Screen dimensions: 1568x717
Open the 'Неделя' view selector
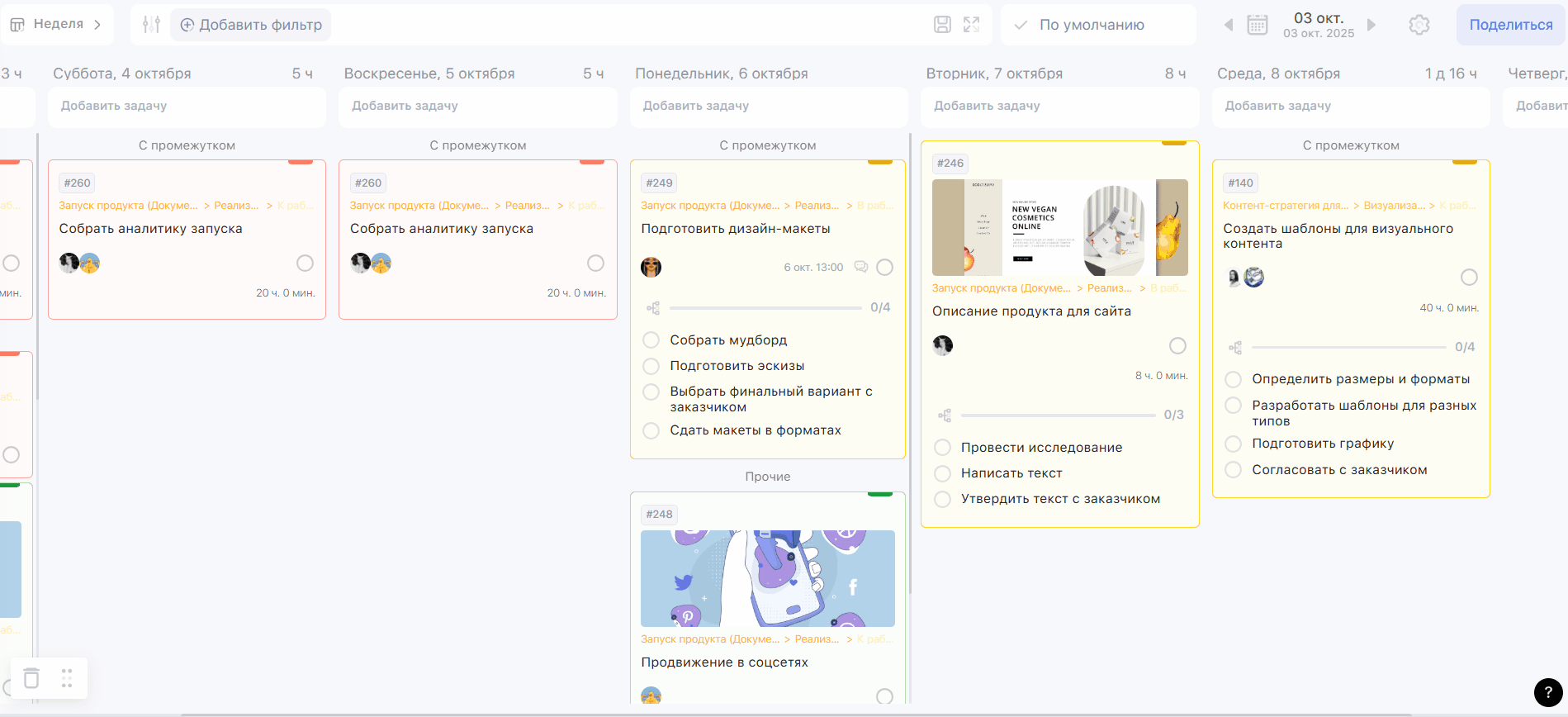pyautogui.click(x=56, y=25)
